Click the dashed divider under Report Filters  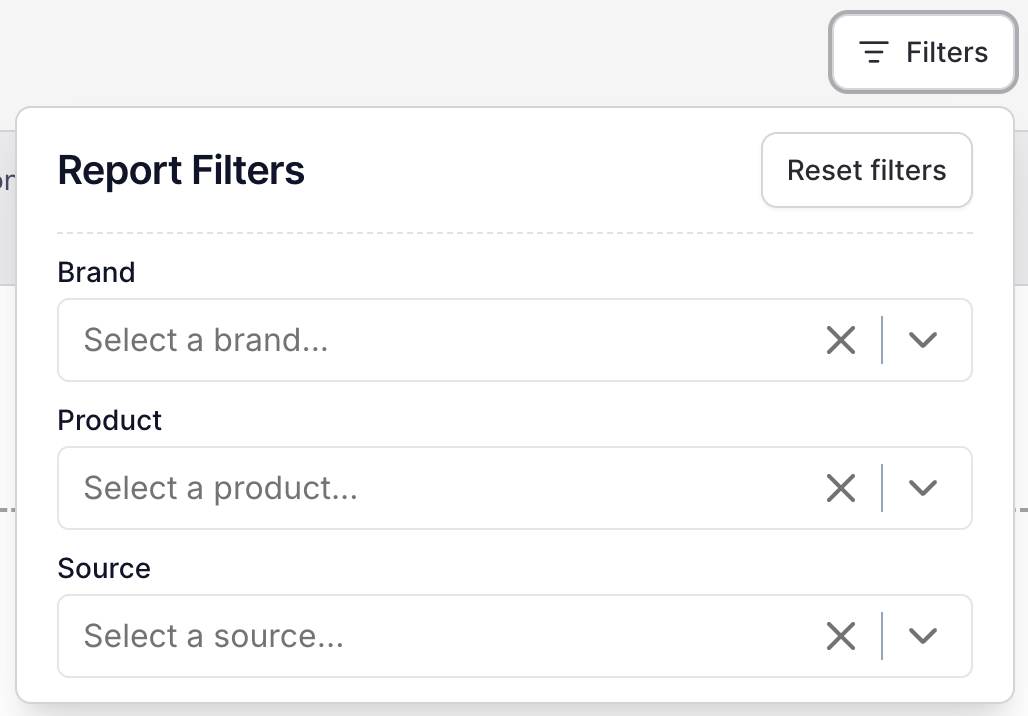coord(515,232)
